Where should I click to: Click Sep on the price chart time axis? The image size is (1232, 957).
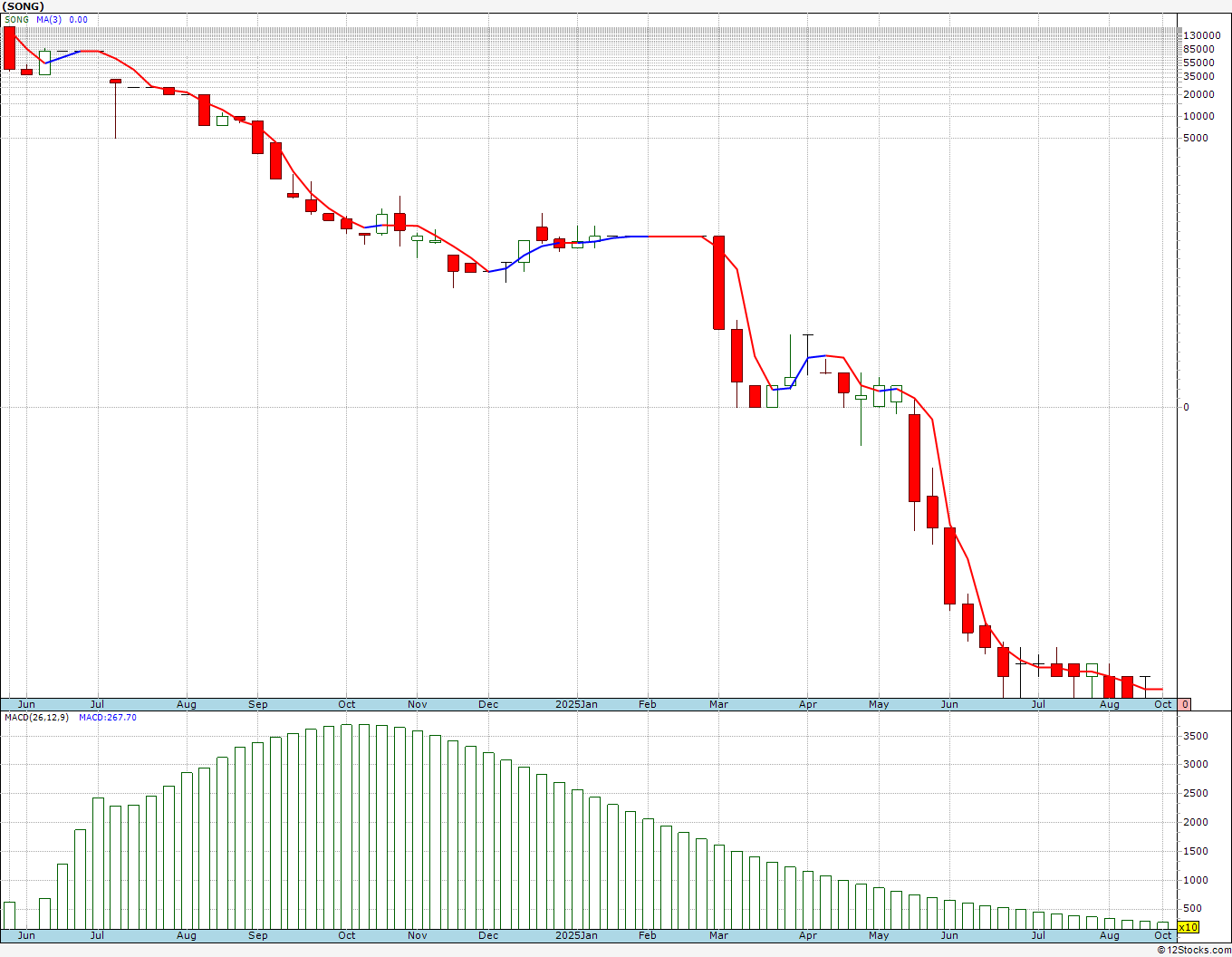click(x=258, y=704)
